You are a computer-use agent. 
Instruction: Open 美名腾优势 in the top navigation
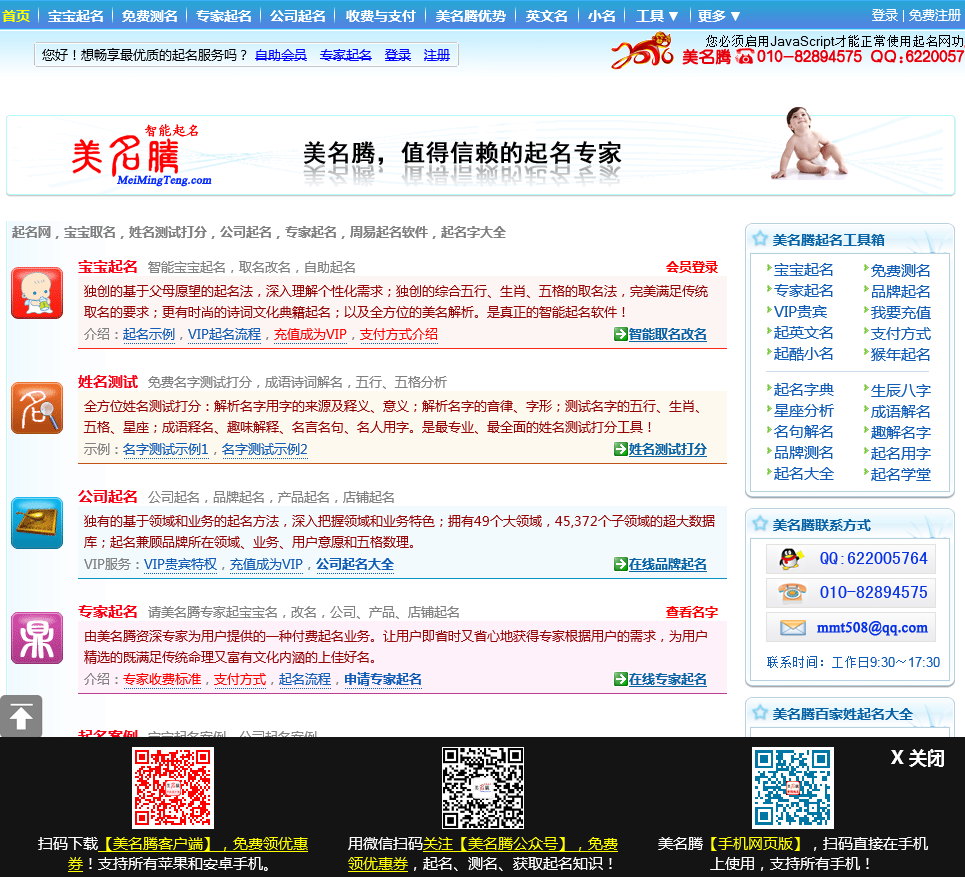(x=471, y=16)
